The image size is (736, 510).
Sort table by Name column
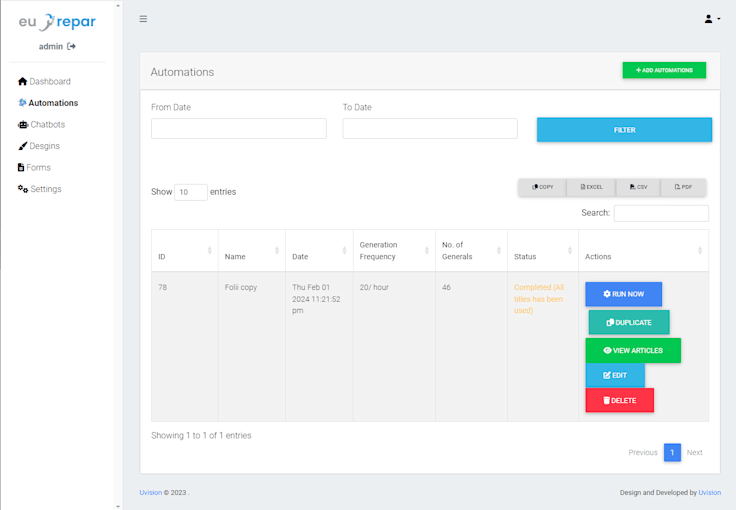[x=252, y=251]
